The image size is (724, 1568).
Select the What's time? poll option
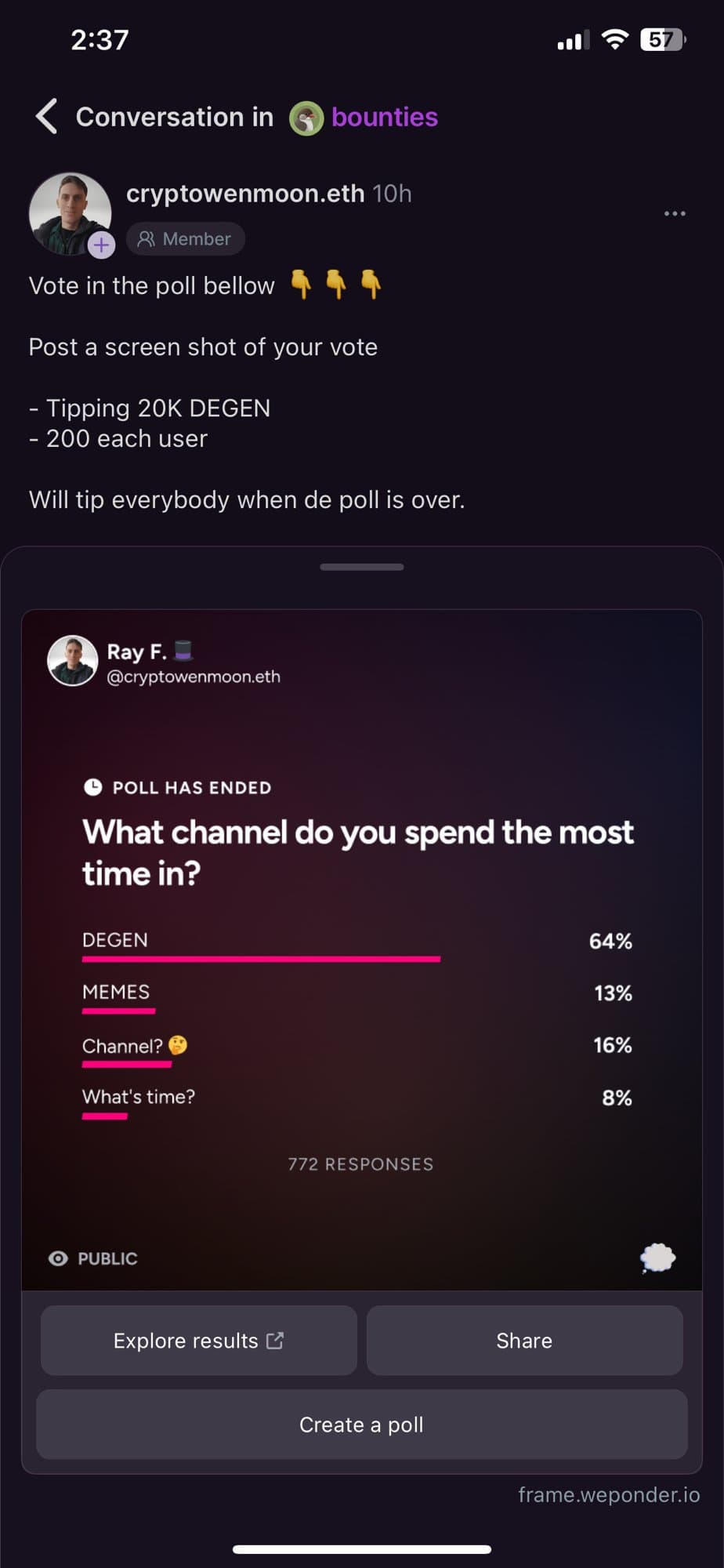357,1102
